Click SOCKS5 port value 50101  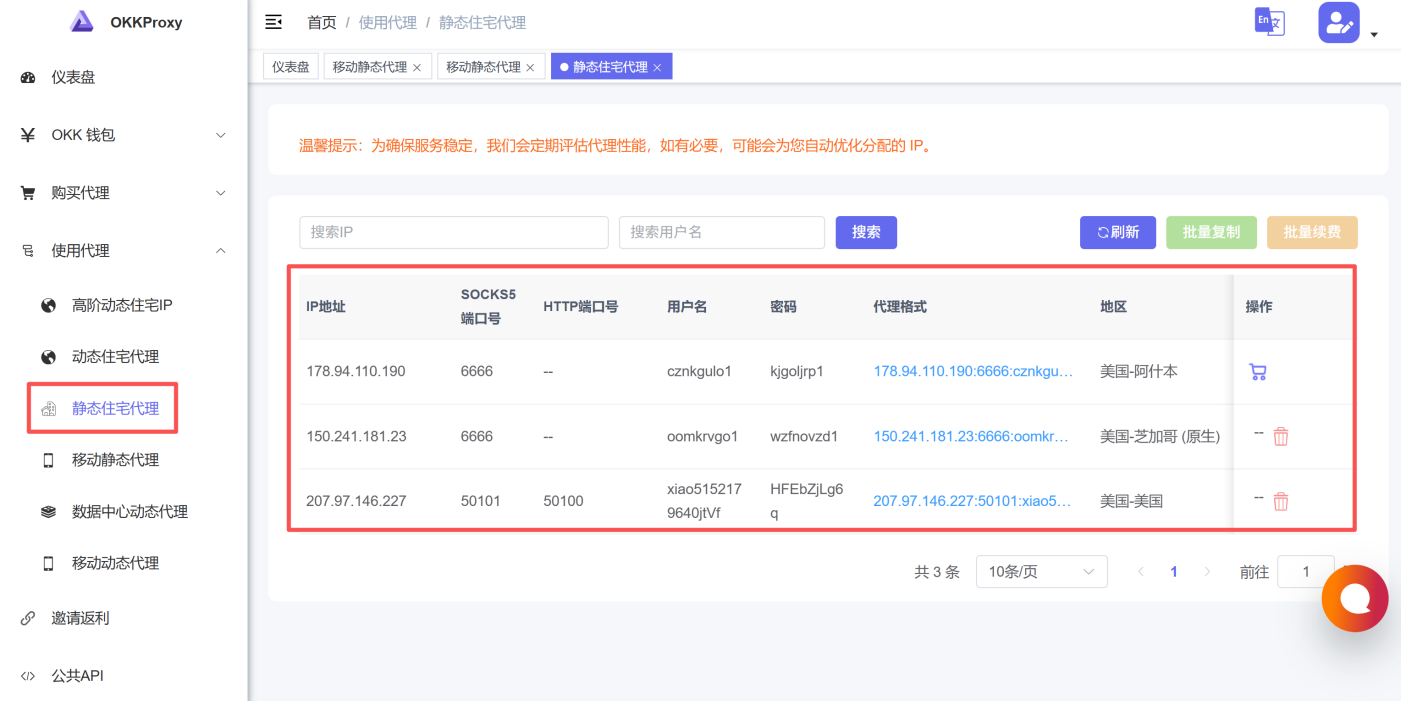click(x=481, y=501)
